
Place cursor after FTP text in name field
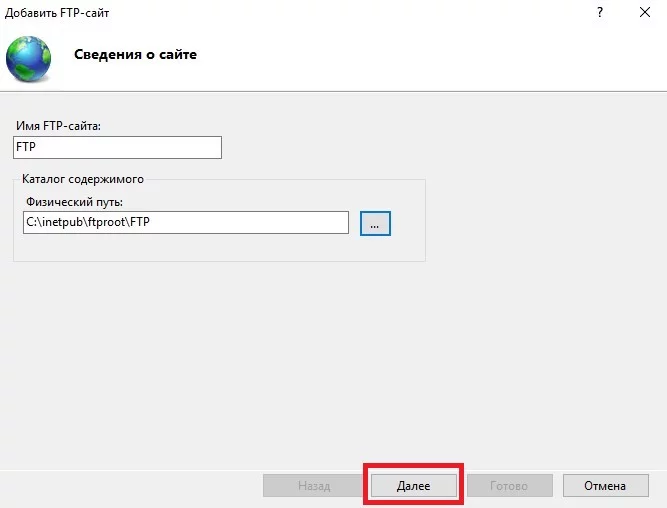[x=37, y=147]
